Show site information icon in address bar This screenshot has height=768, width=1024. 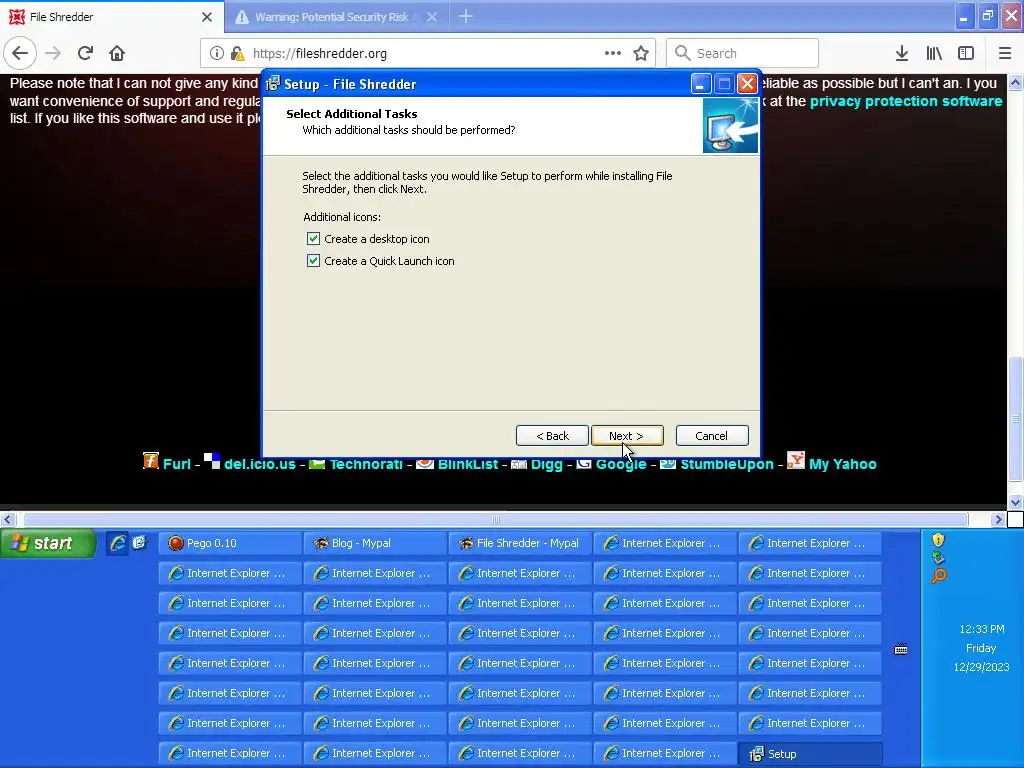[x=217, y=53]
